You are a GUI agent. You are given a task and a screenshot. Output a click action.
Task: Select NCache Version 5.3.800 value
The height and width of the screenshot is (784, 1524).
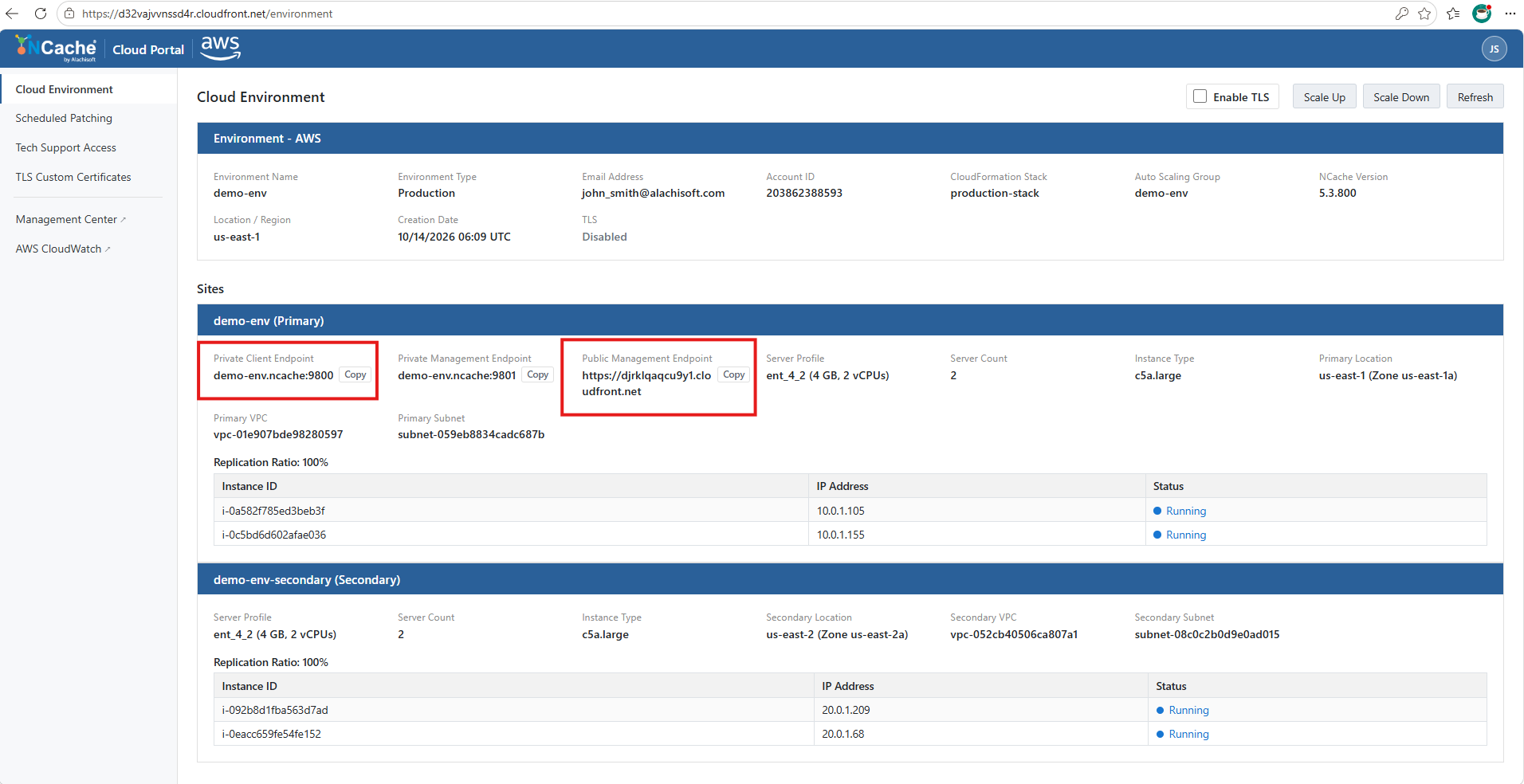coord(1337,193)
